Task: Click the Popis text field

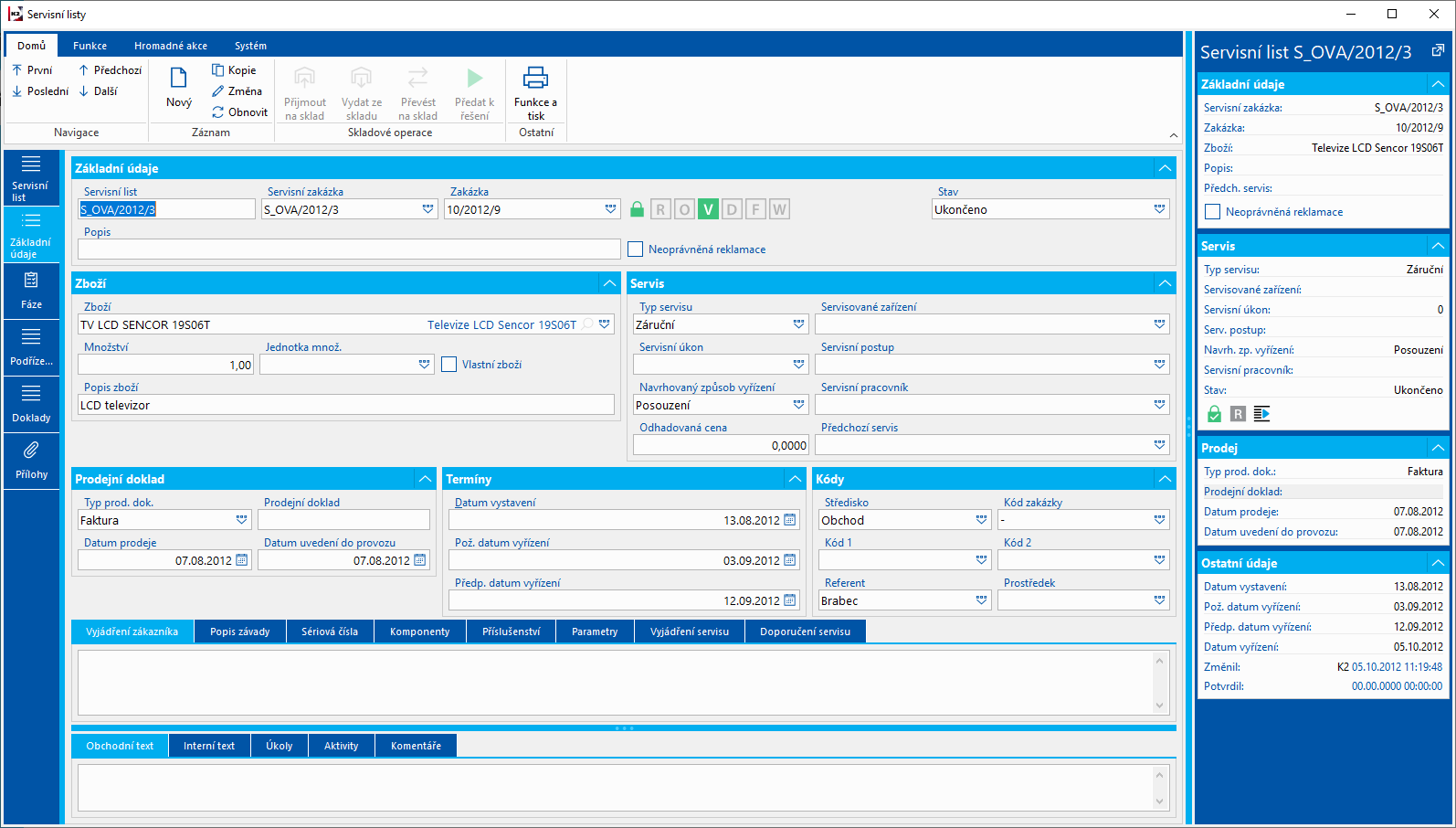Action: tap(349, 249)
